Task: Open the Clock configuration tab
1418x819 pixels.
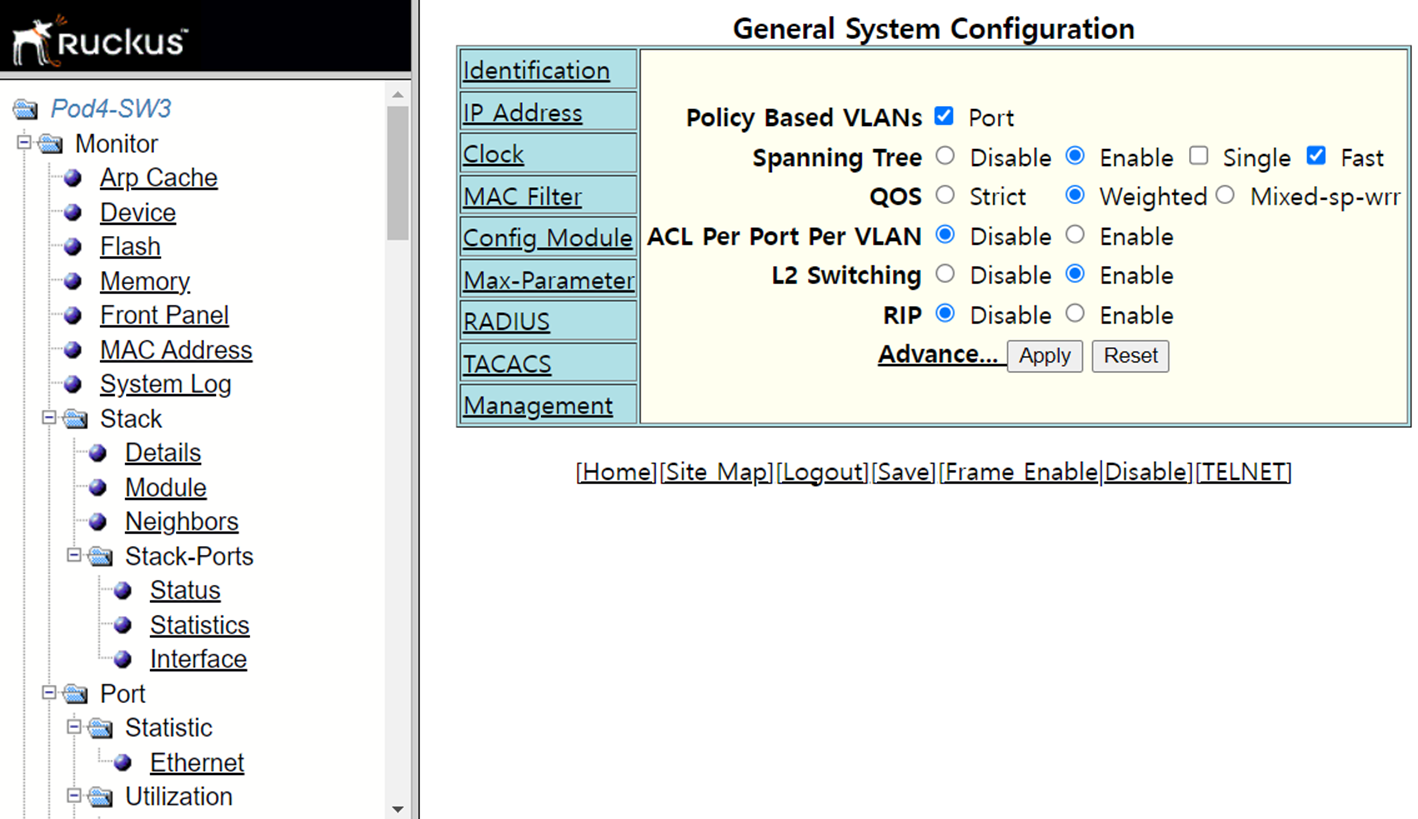Action: 493,154
